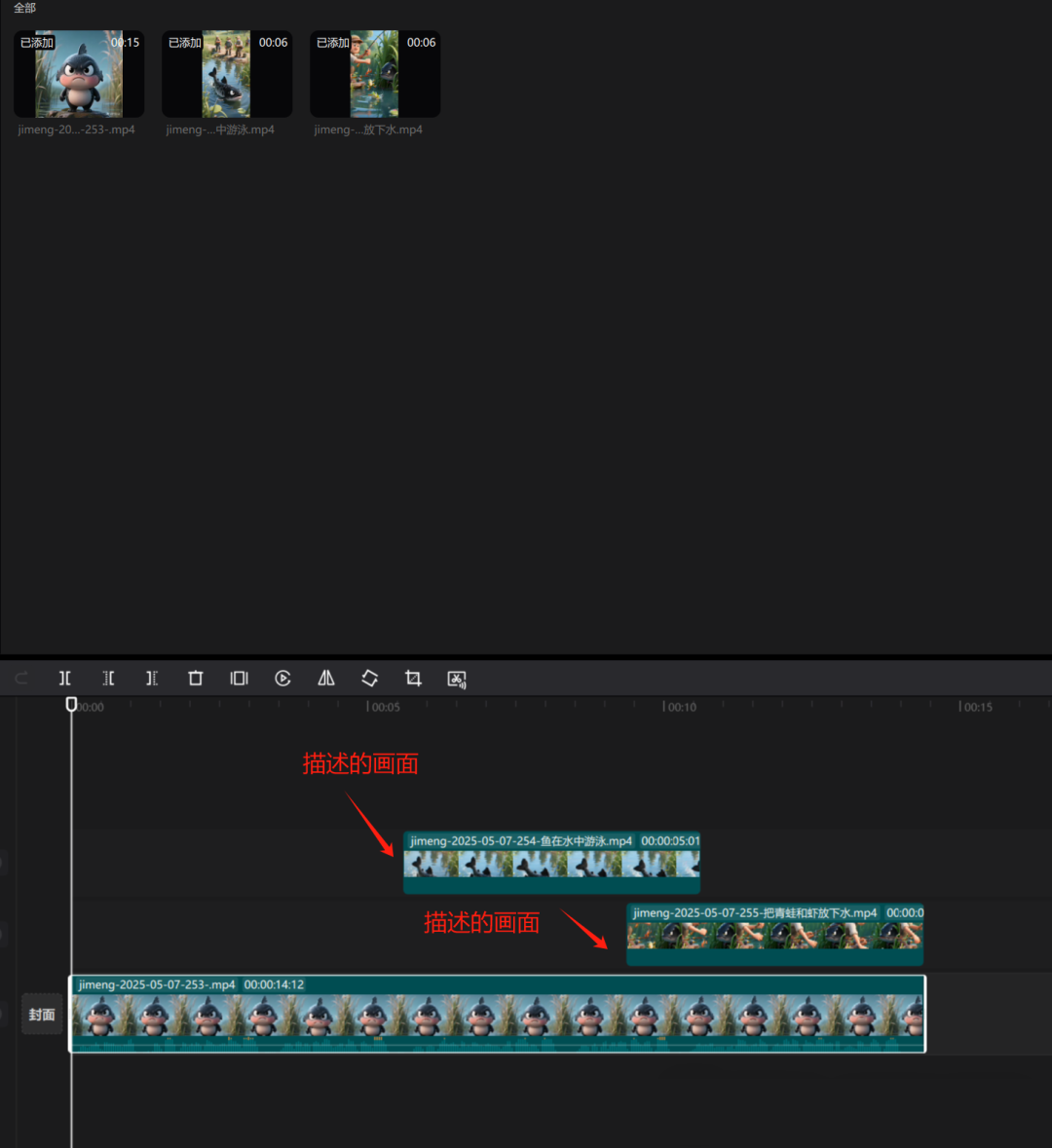Click the dimmed redo arrow icon
Screen dimensions: 1052x1148
click(21, 678)
